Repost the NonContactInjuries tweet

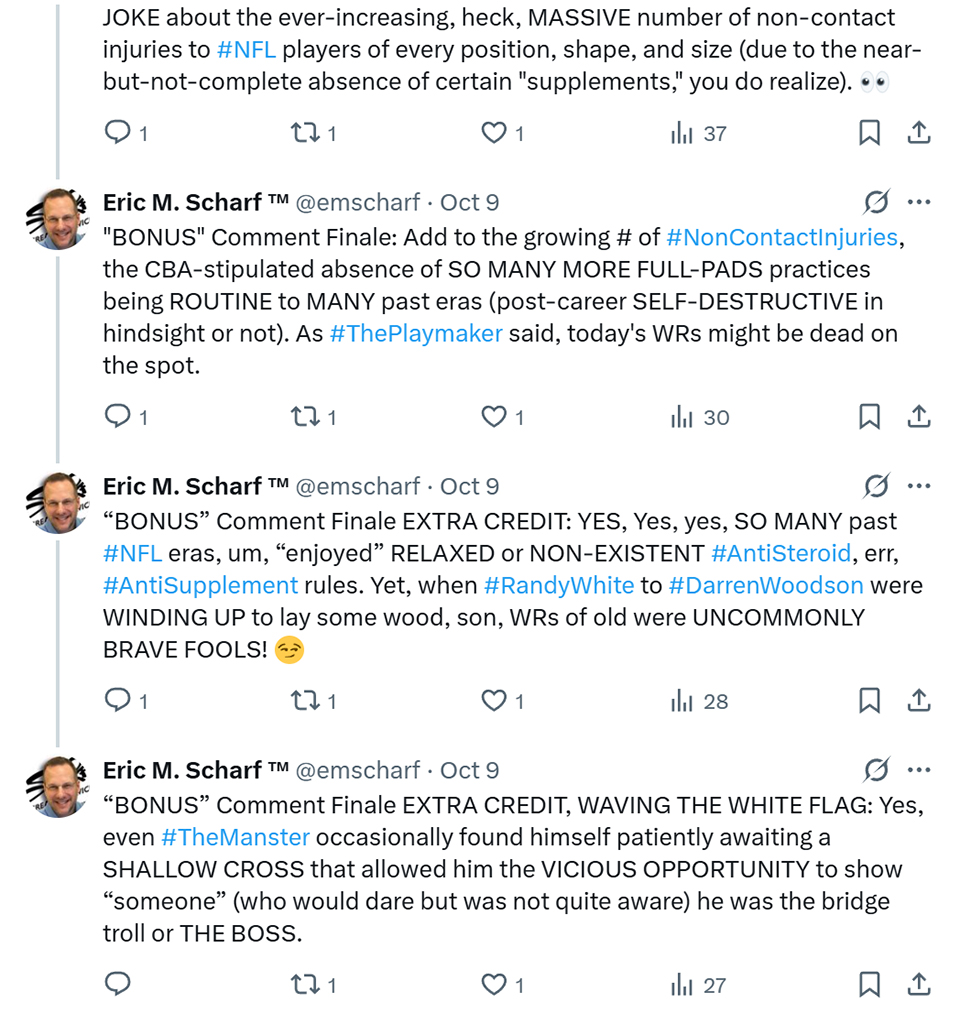click(302, 417)
